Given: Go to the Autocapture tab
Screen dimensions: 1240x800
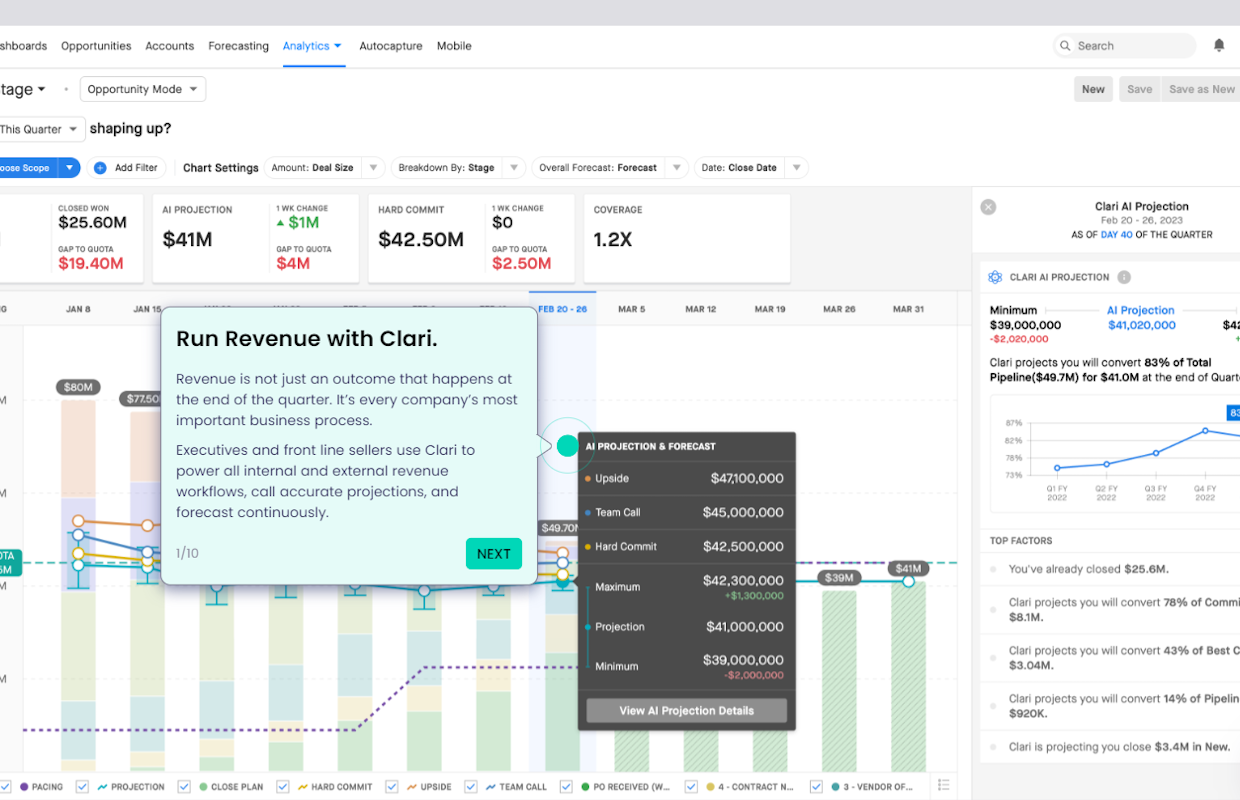Looking at the screenshot, I should pyautogui.click(x=390, y=46).
